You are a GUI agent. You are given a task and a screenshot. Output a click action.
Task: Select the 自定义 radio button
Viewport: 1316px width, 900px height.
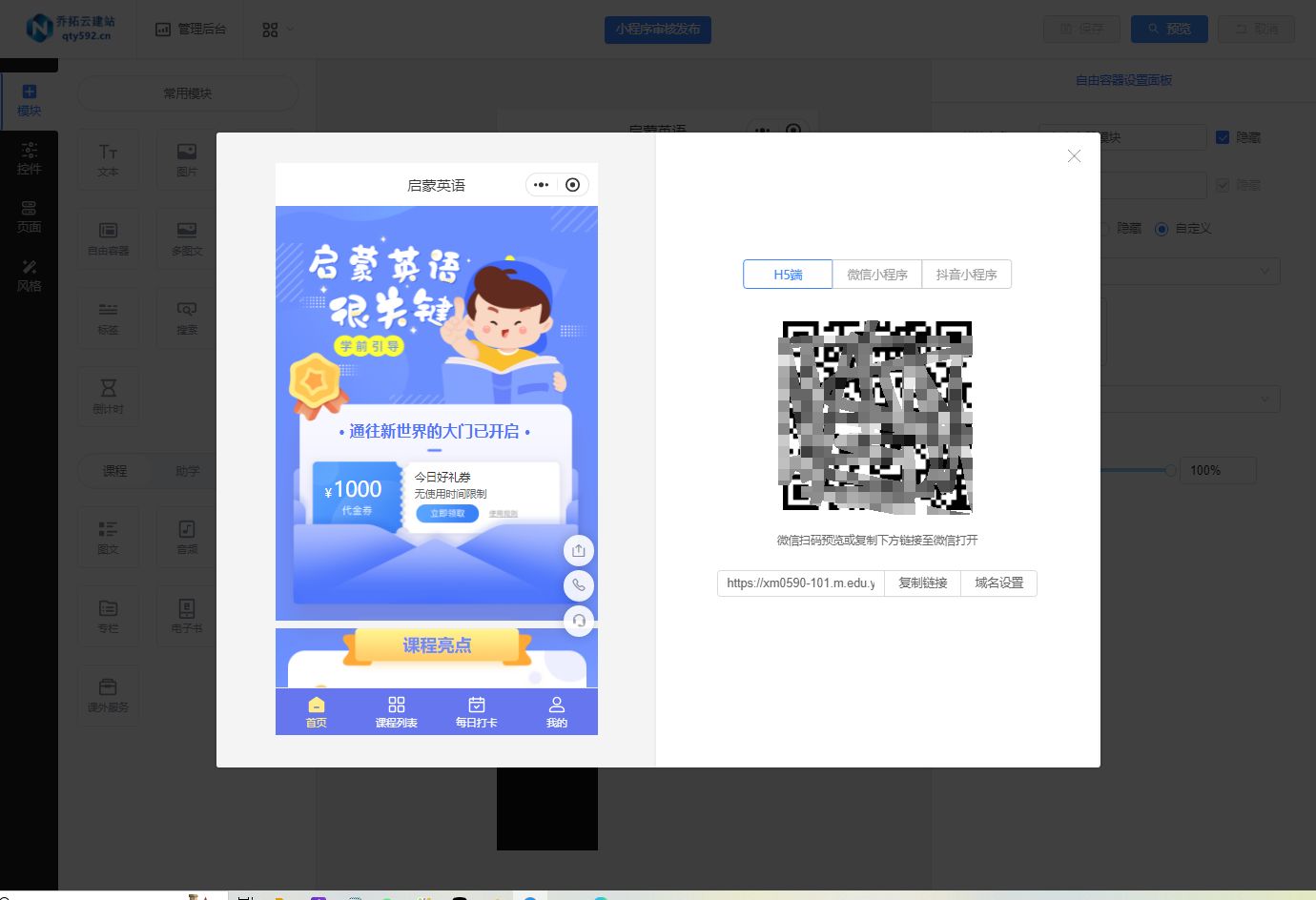(1162, 229)
